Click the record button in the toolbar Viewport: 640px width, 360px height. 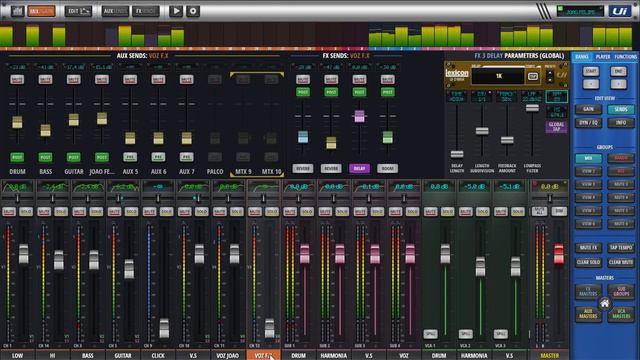pyautogui.click(x=193, y=11)
